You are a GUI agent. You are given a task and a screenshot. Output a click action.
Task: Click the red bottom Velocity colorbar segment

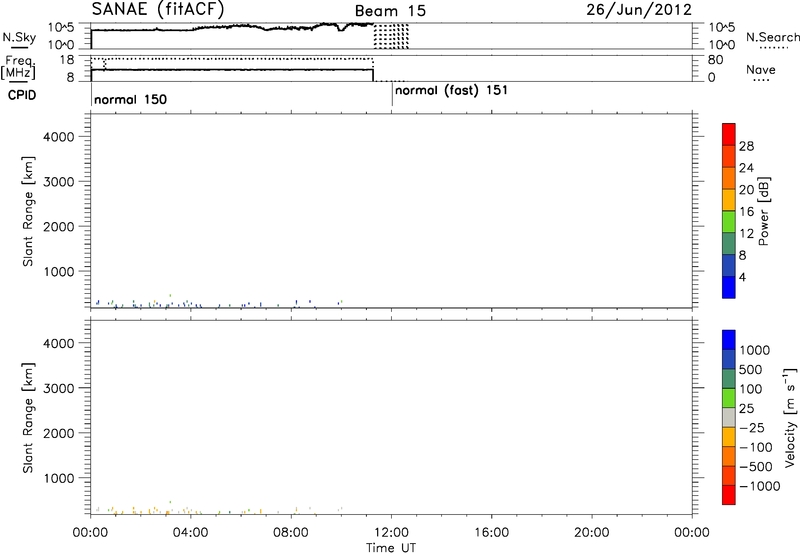tap(729, 495)
